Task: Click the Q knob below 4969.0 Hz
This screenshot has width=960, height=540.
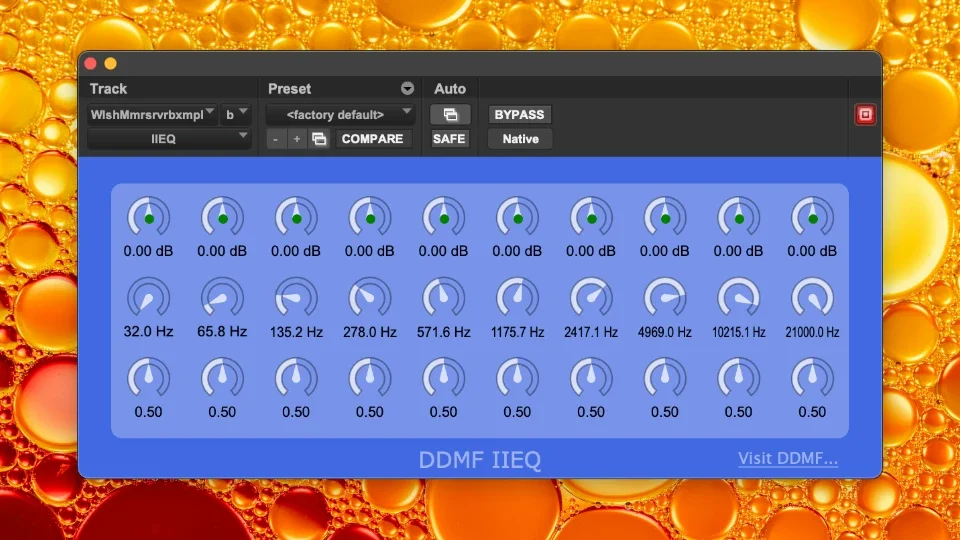Action: point(665,378)
